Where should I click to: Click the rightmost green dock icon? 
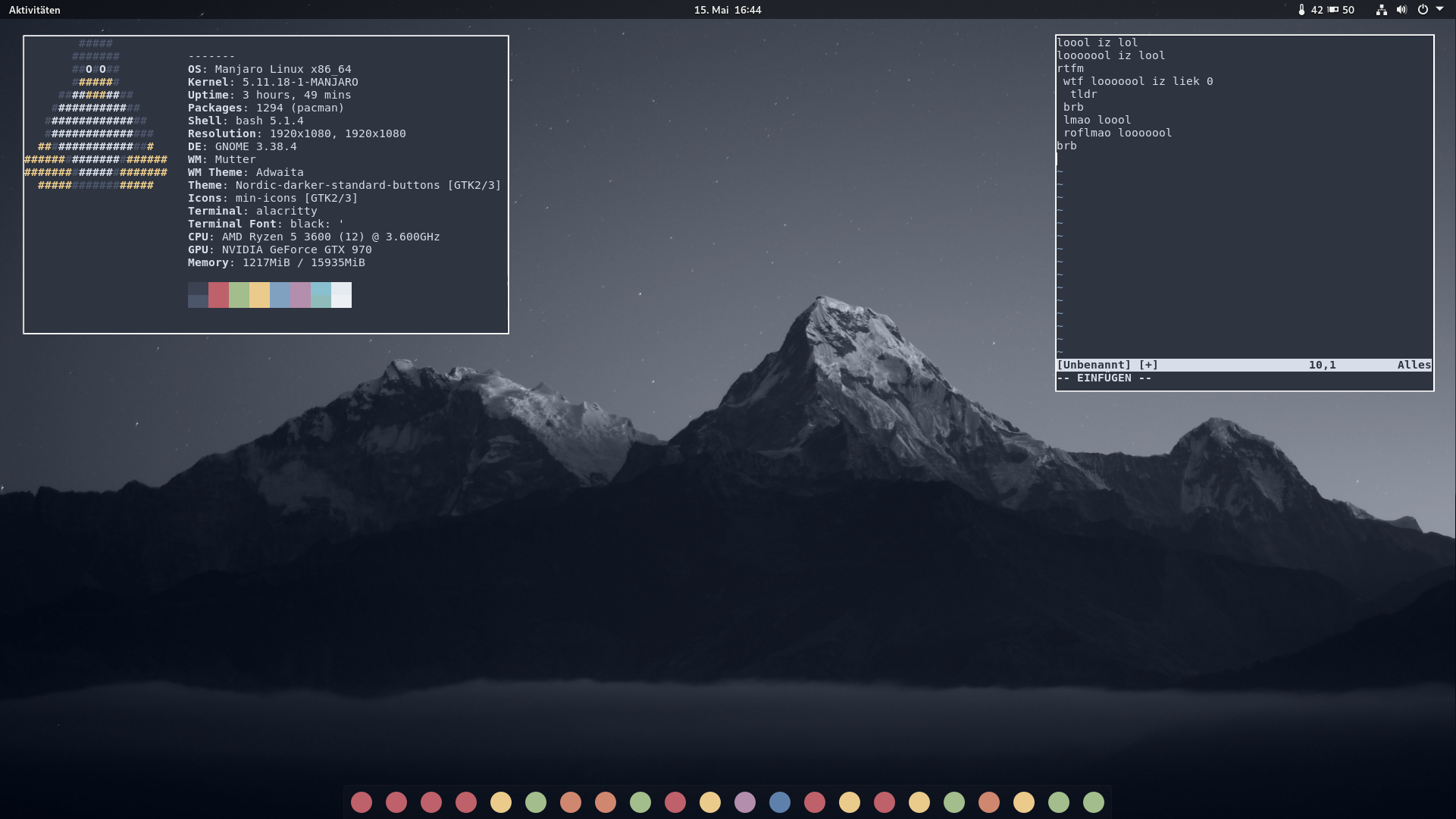coord(1093,802)
